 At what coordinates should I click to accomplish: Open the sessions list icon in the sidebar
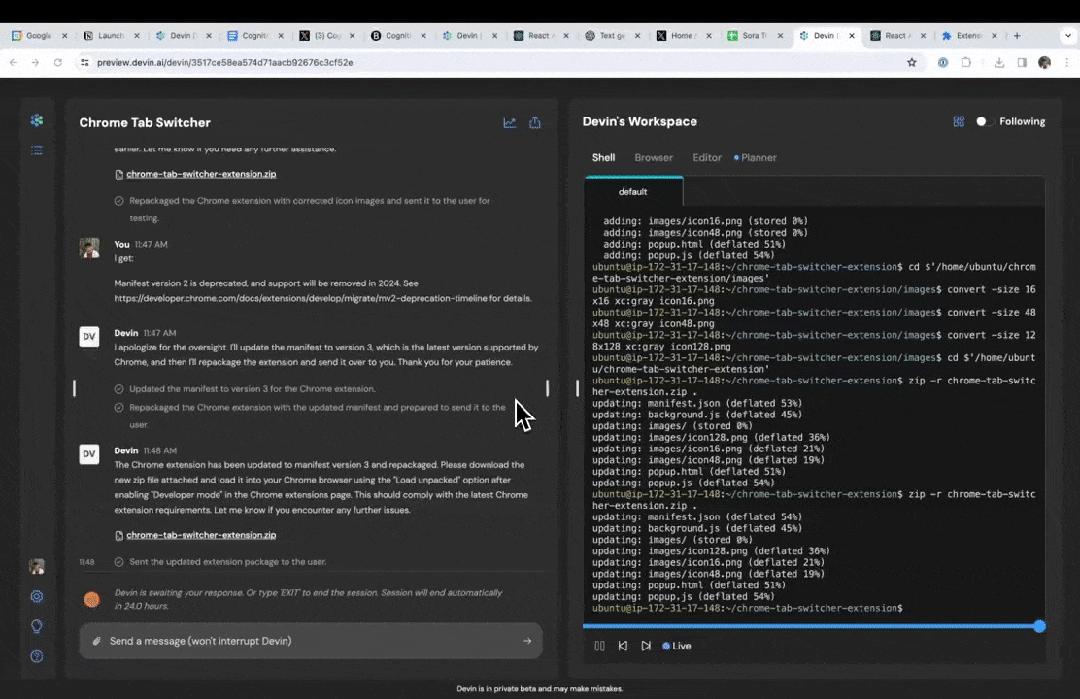(x=37, y=150)
